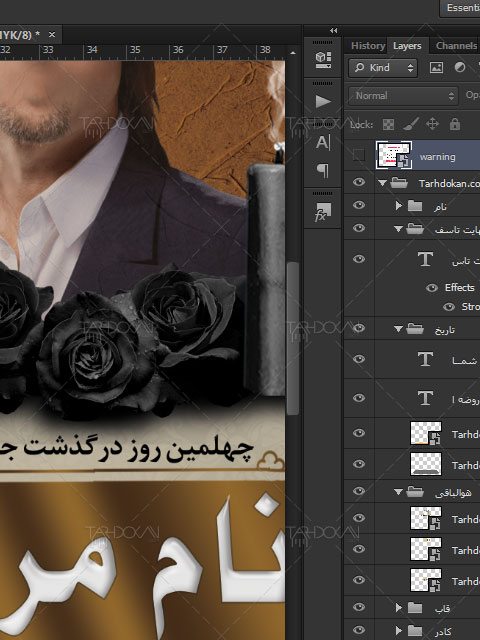This screenshot has width=480, height=640.
Task: Collapse the تاسف group triangle
Action: 398,229
